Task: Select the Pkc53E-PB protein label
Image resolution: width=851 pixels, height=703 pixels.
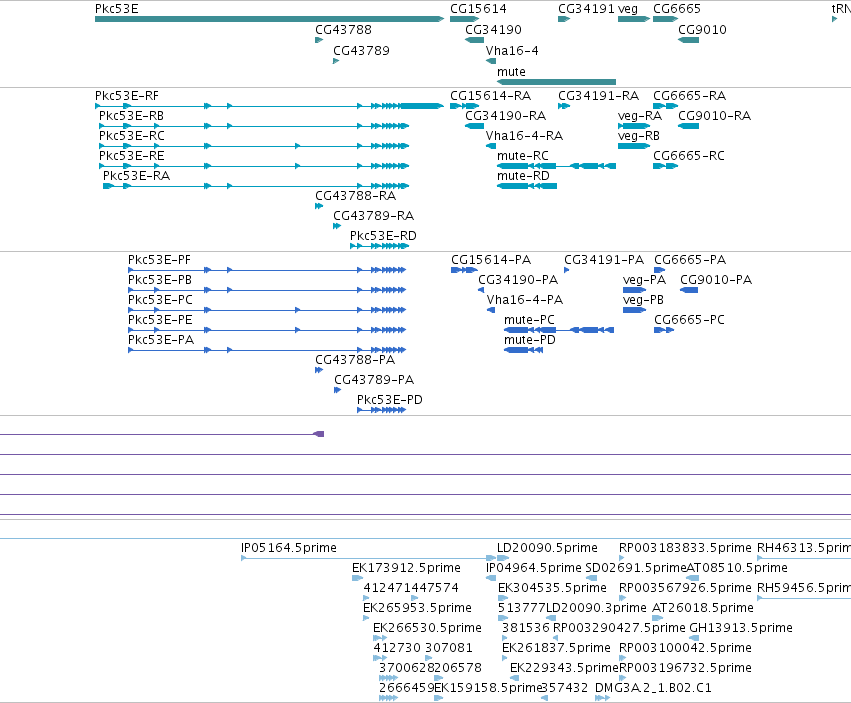Action: [160, 280]
